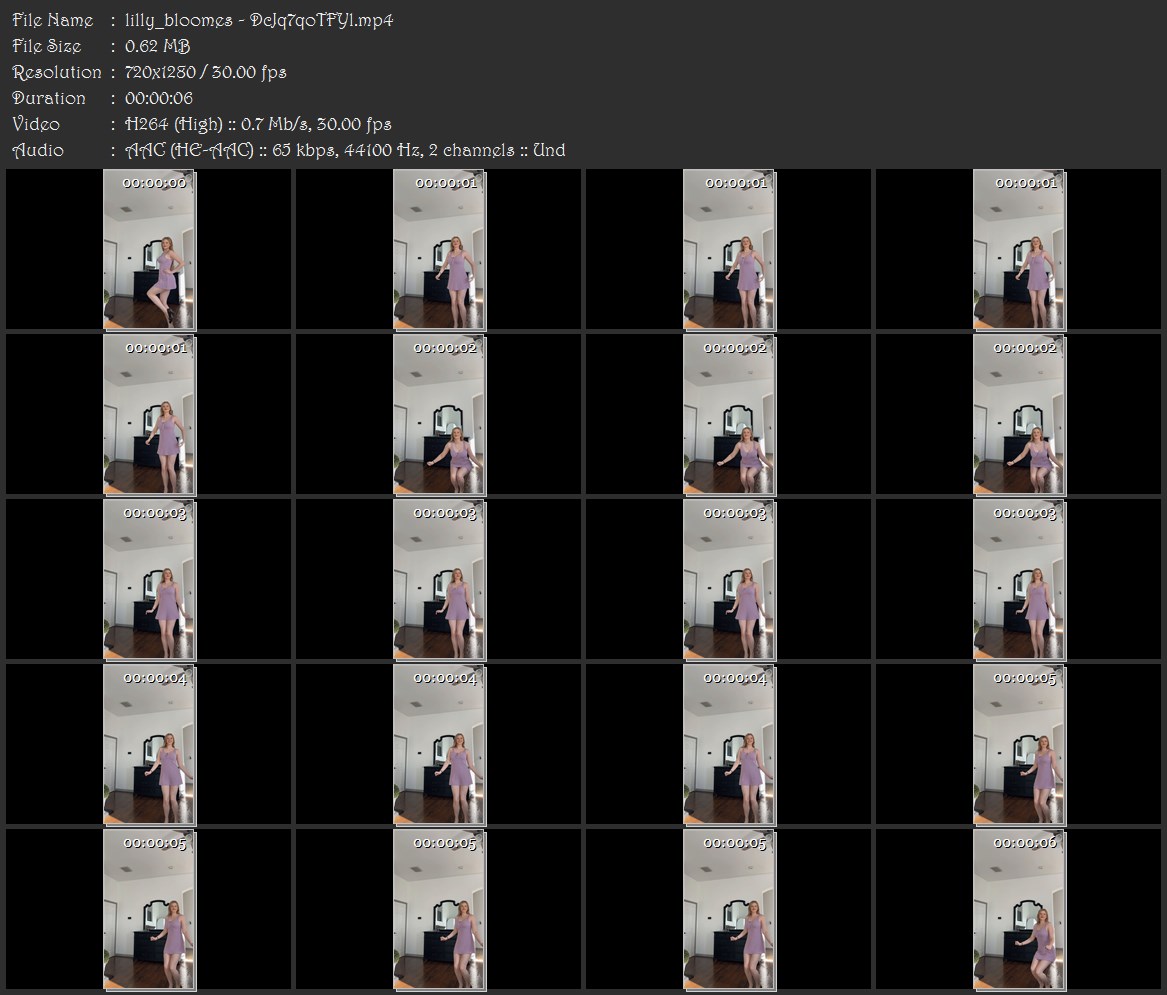Click the duration value "00:00:06" in the header
Image resolution: width=1167 pixels, height=995 pixels.
coord(159,98)
